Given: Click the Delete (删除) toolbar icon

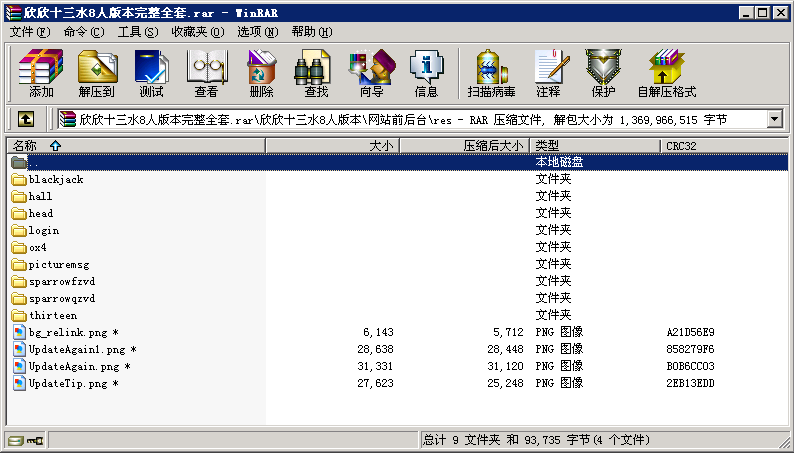Looking at the screenshot, I should pos(261,73).
